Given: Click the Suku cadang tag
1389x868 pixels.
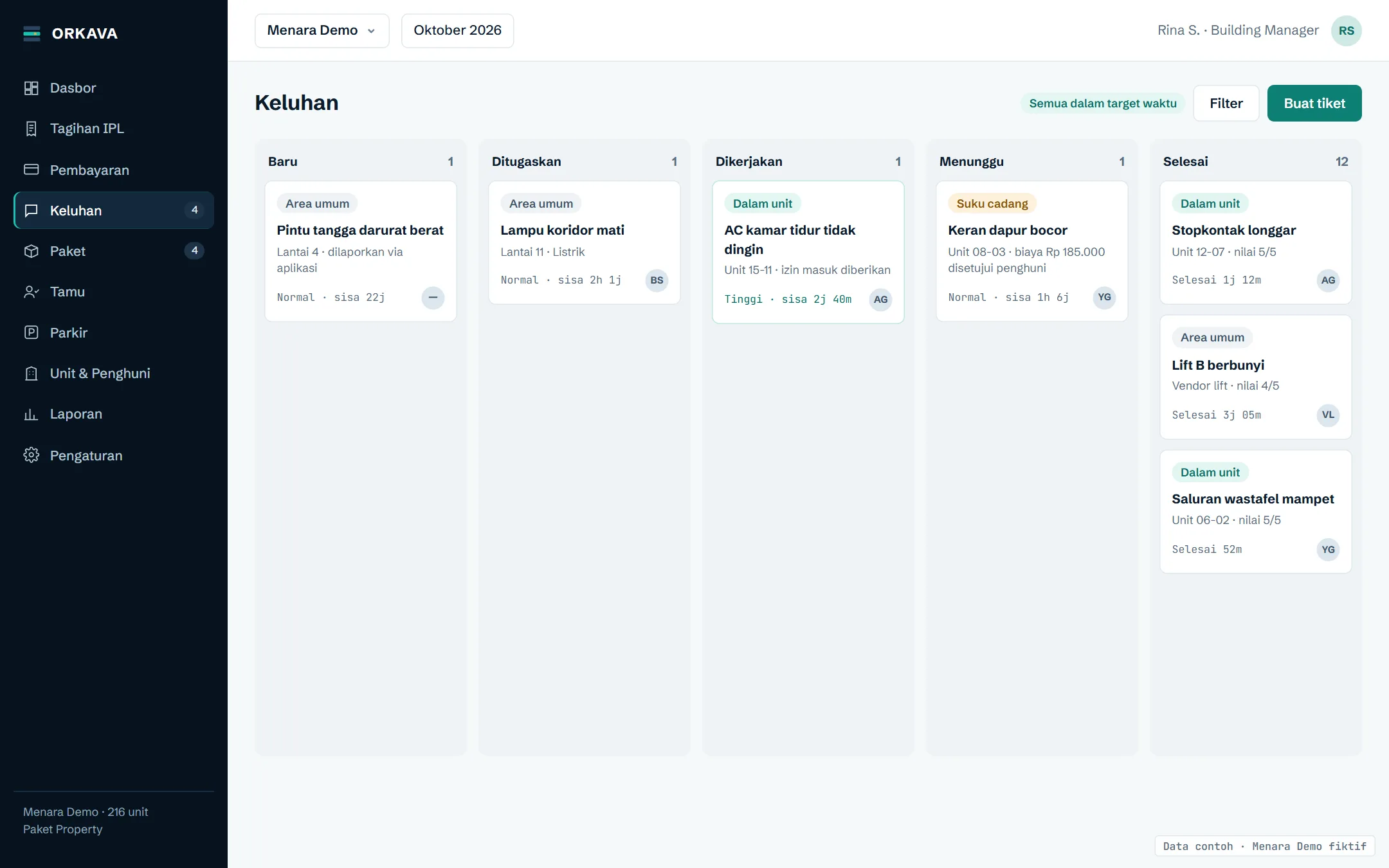Looking at the screenshot, I should (992, 204).
